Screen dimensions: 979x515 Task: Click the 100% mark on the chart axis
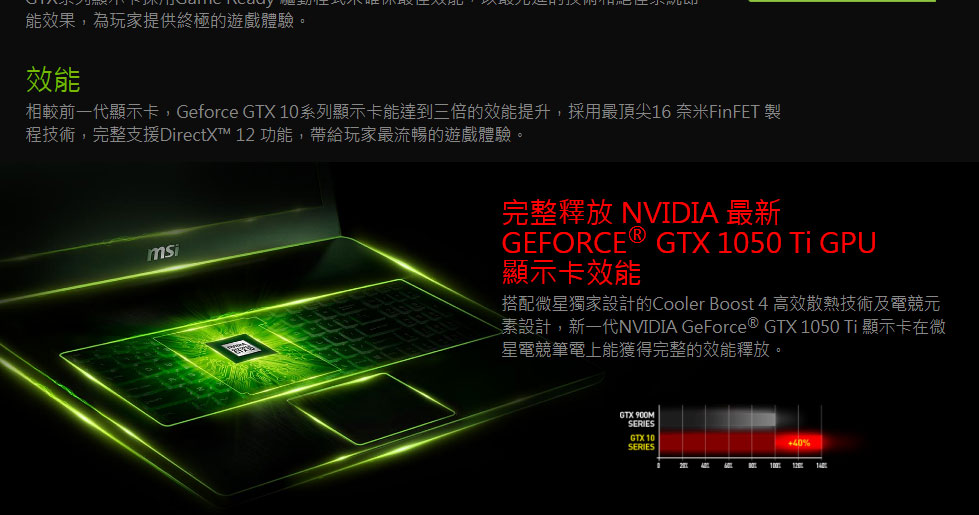(x=775, y=465)
